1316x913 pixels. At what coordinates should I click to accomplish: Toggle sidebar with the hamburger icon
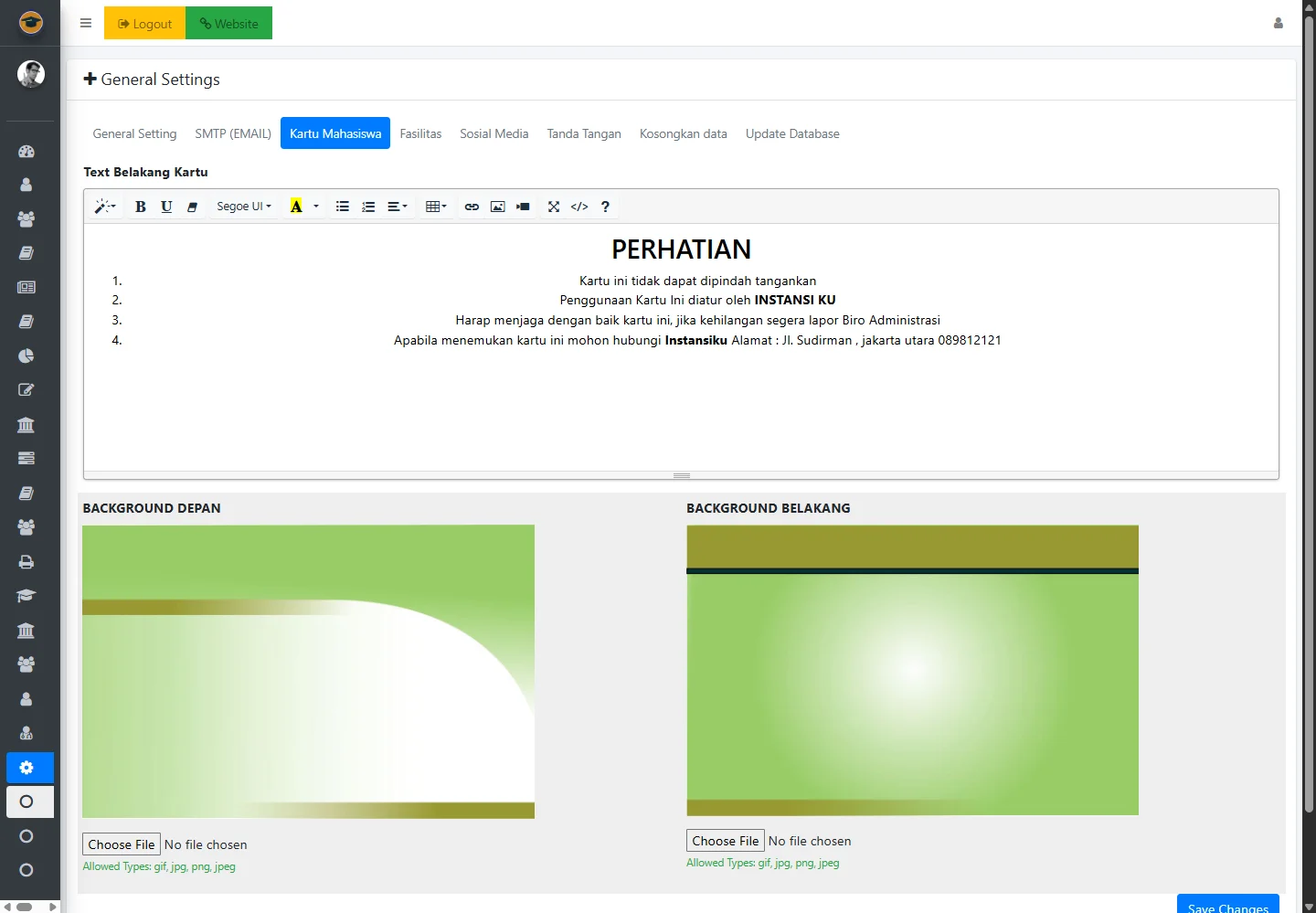tap(86, 24)
